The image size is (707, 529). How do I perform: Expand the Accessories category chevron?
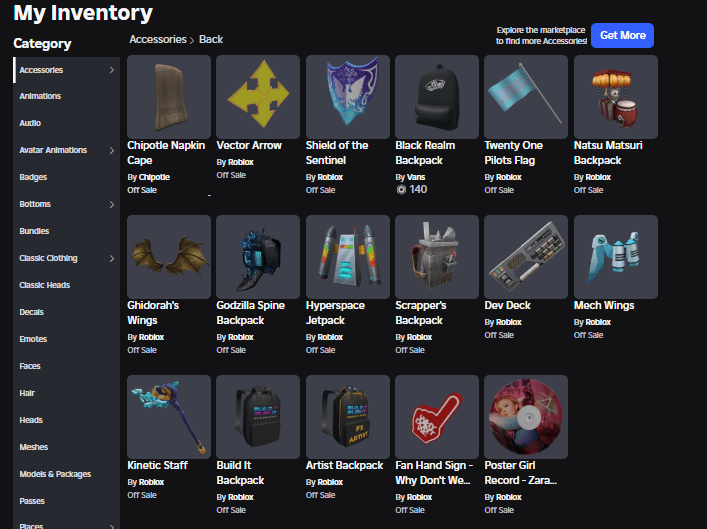pos(112,70)
